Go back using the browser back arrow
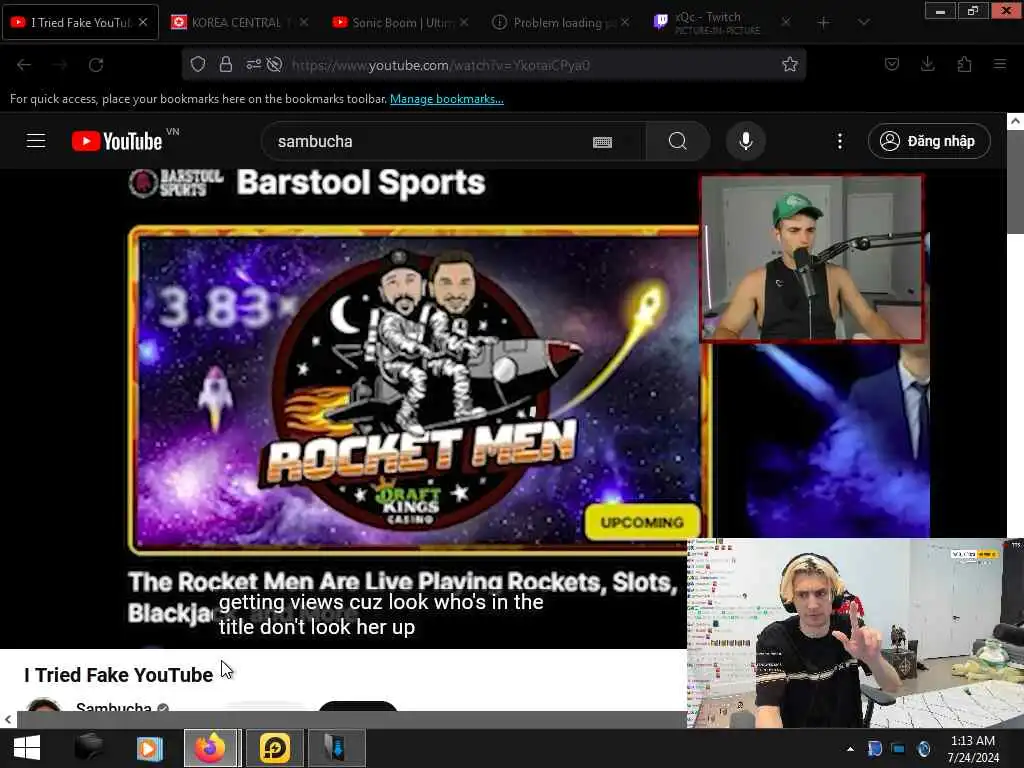 24,65
